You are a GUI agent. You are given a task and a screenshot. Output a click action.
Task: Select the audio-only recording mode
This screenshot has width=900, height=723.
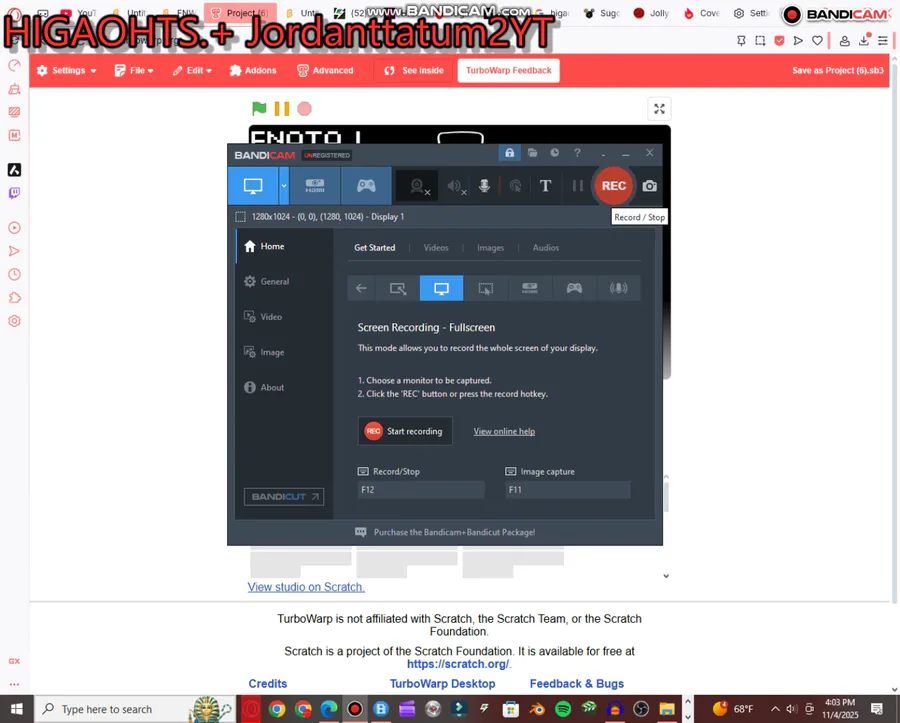[618, 288]
